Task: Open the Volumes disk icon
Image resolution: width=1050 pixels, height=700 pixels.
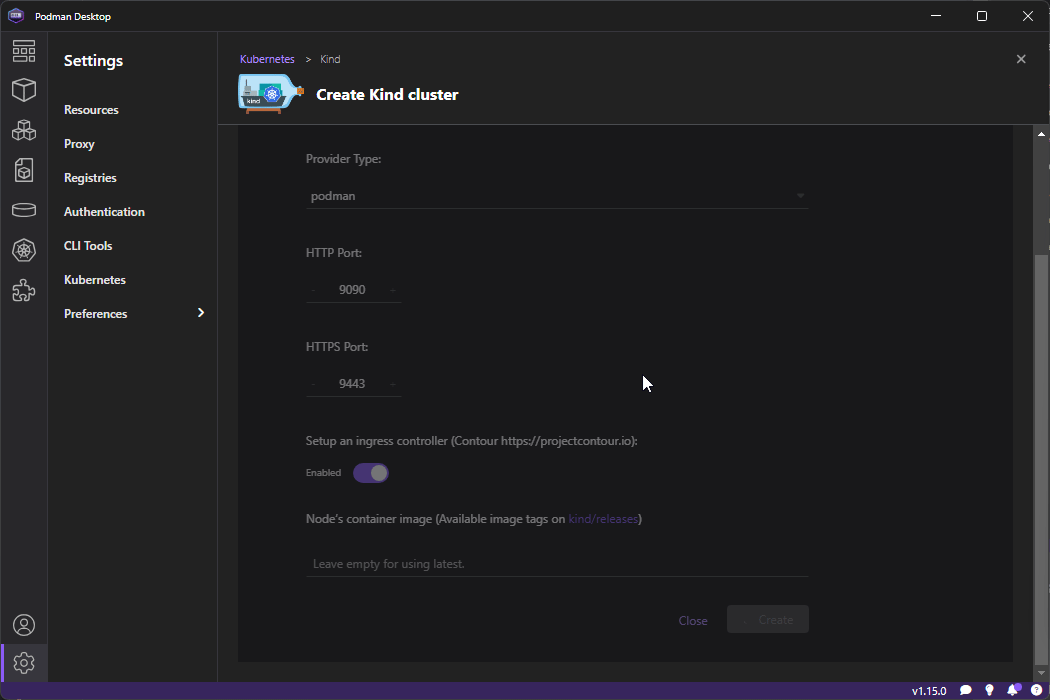Action: [x=24, y=210]
